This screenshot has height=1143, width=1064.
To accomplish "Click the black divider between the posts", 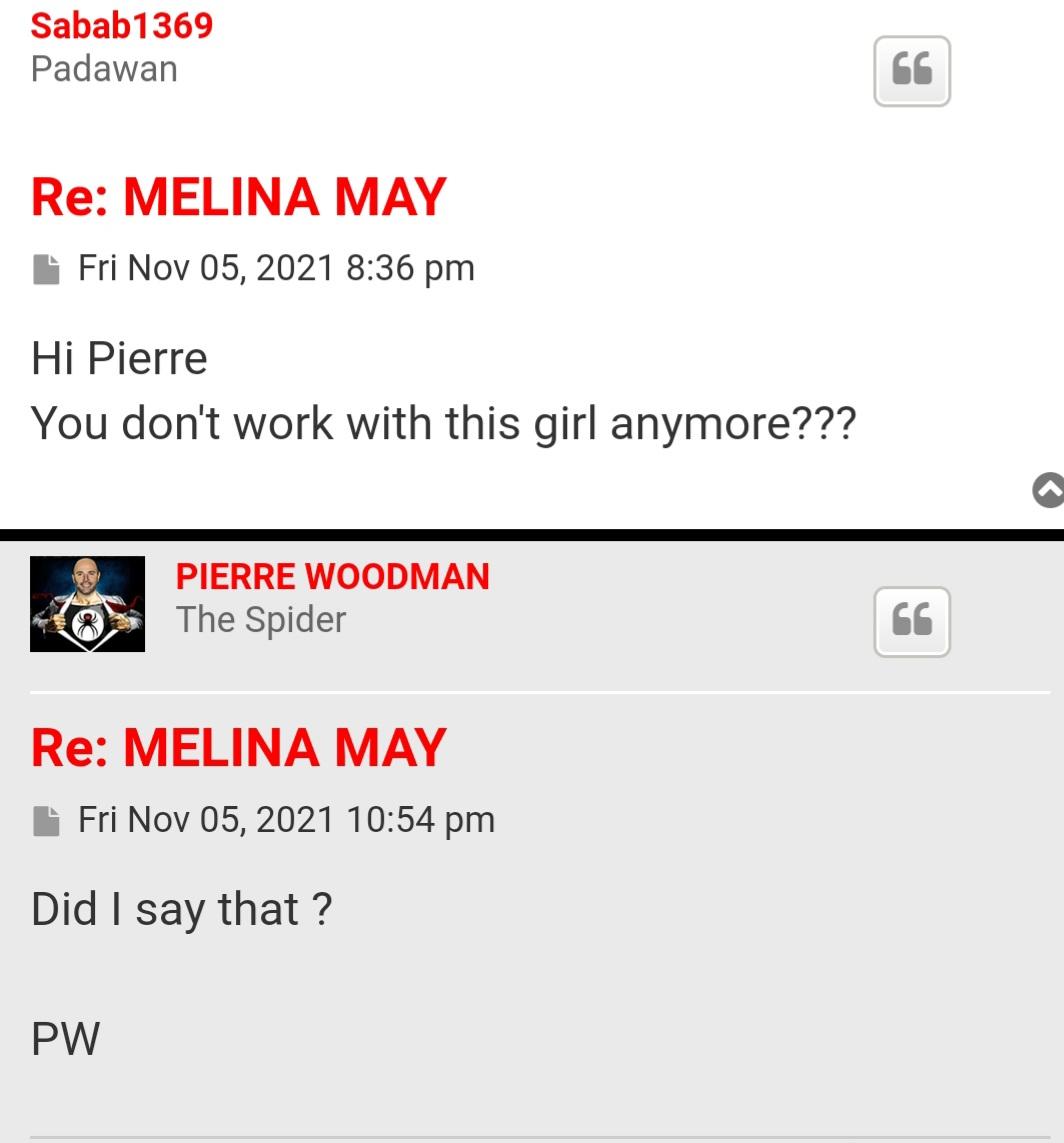I will pos(532,535).
